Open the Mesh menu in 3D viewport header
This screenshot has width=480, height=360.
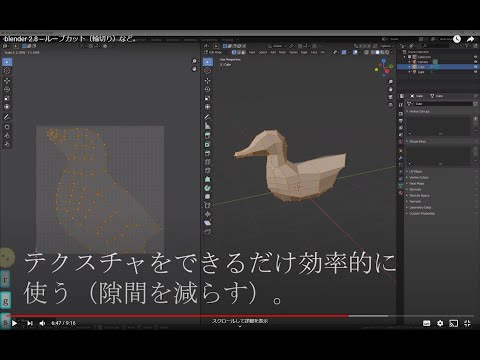[282, 52]
